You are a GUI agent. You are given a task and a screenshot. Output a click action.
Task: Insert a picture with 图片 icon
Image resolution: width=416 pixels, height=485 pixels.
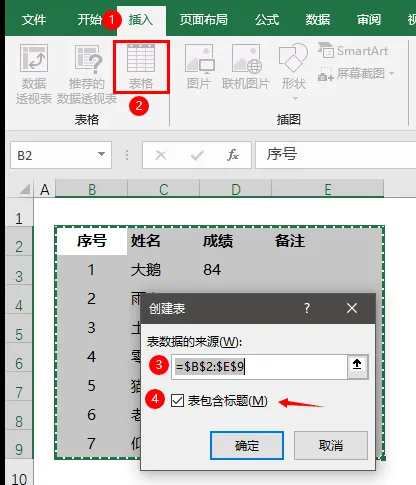(199, 67)
